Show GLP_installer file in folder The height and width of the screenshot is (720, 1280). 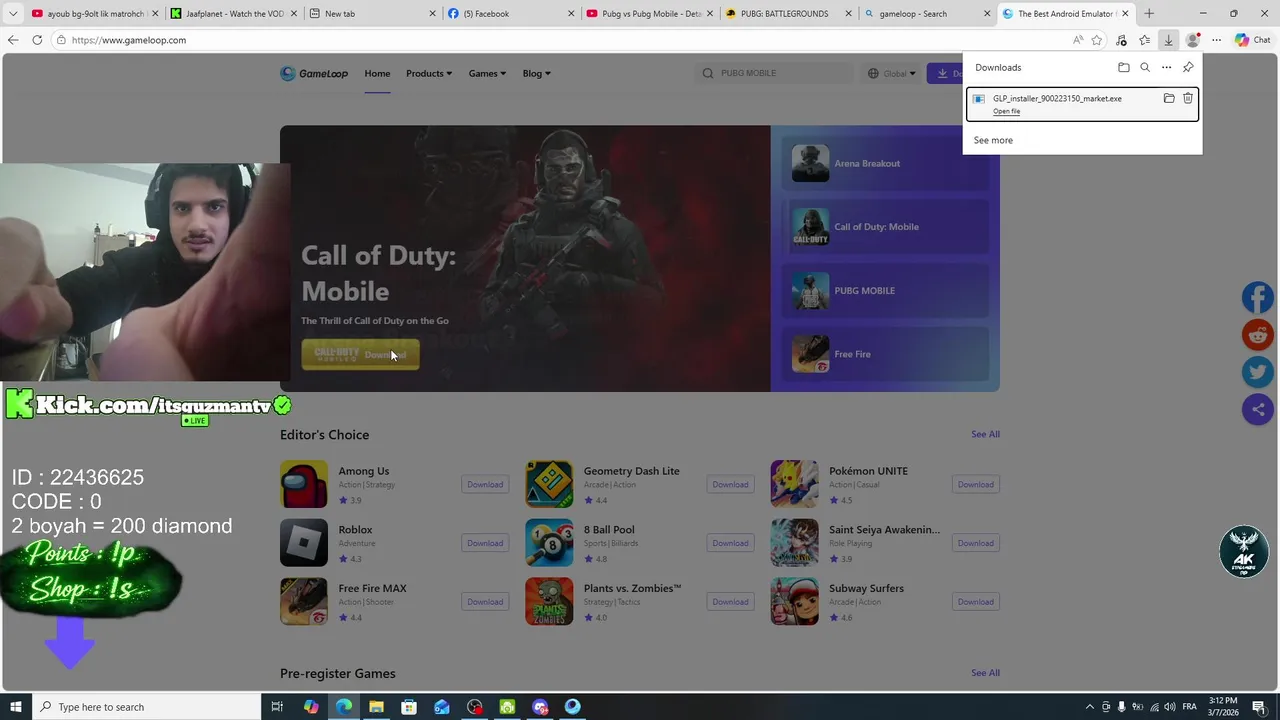coord(1169,98)
